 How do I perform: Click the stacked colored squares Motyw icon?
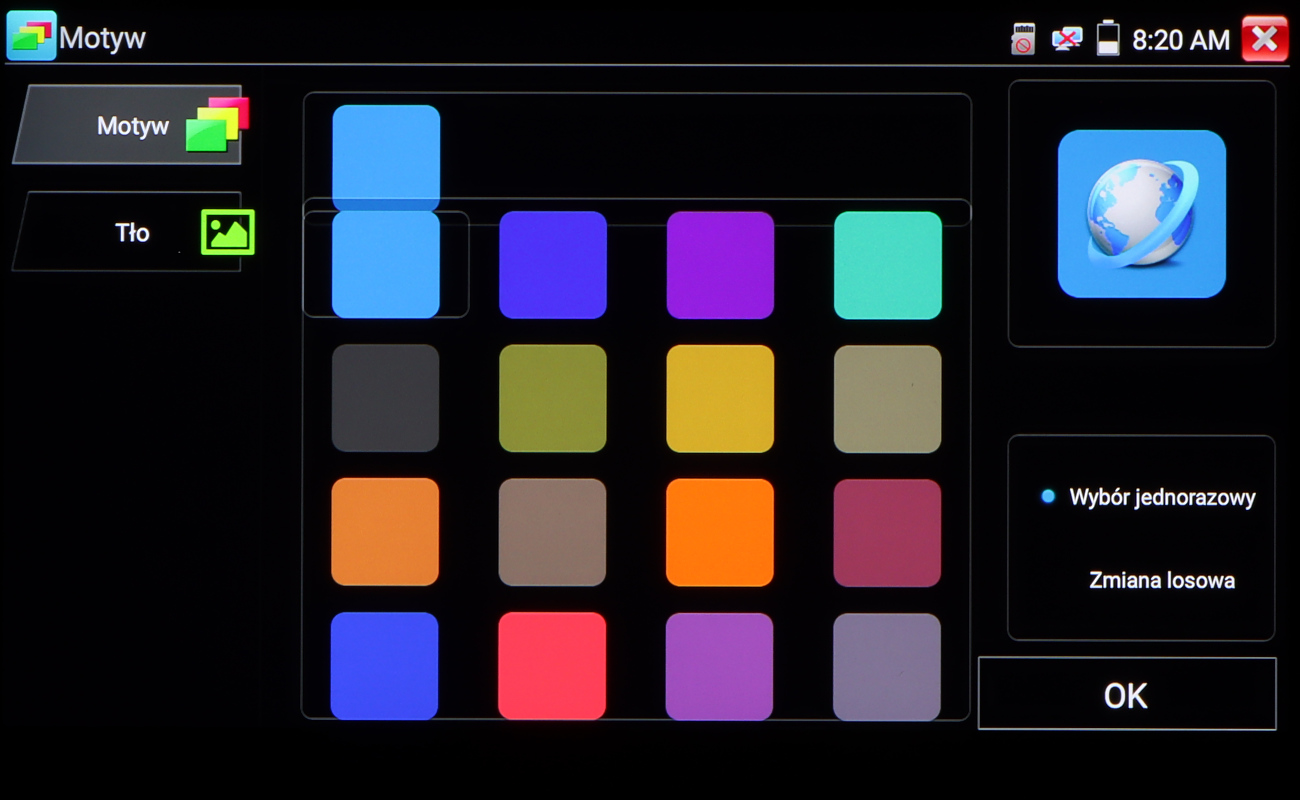[217, 125]
